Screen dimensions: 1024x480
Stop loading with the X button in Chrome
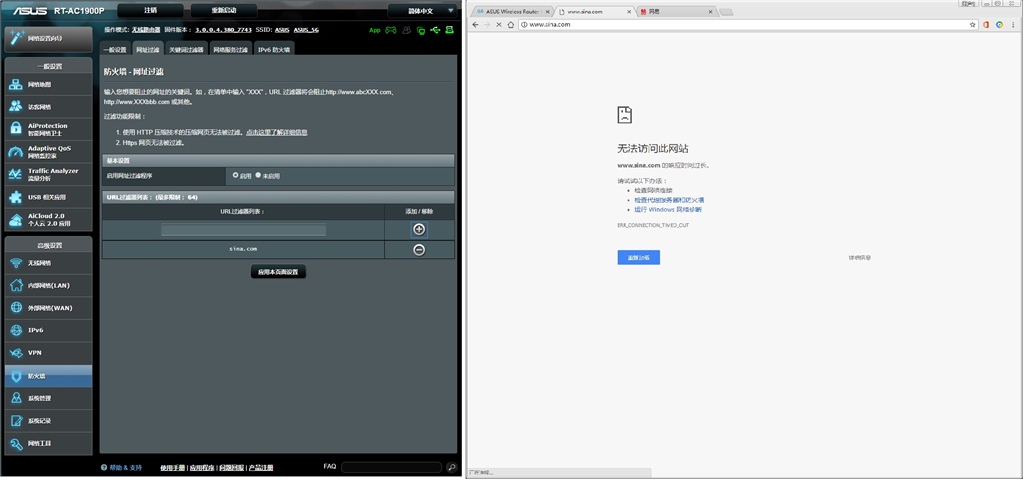point(498,24)
